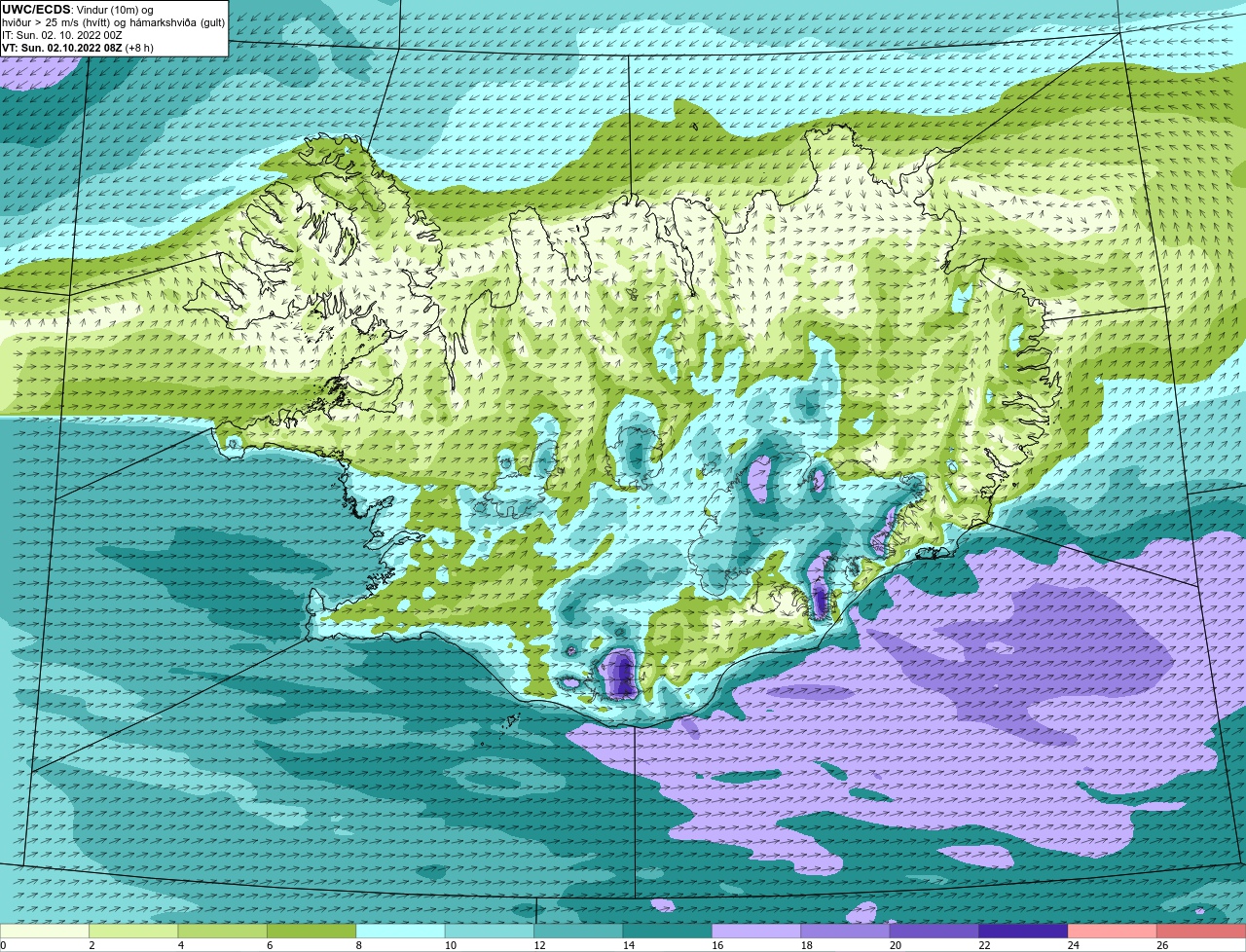
Task: Select the lavender 16–18 m/s legend swatch
Action: [756, 932]
